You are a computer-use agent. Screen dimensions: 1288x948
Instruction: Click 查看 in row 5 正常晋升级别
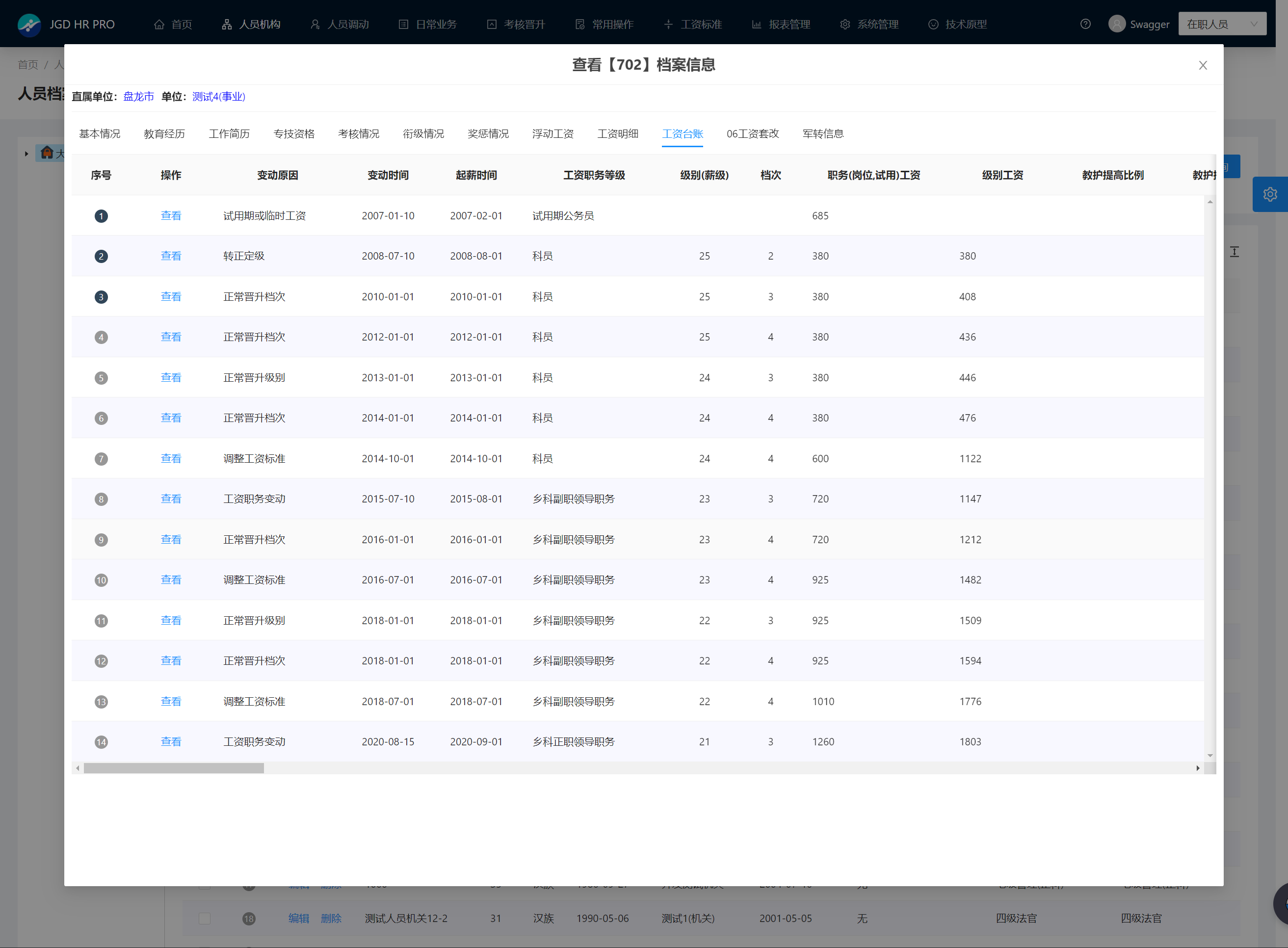click(171, 378)
